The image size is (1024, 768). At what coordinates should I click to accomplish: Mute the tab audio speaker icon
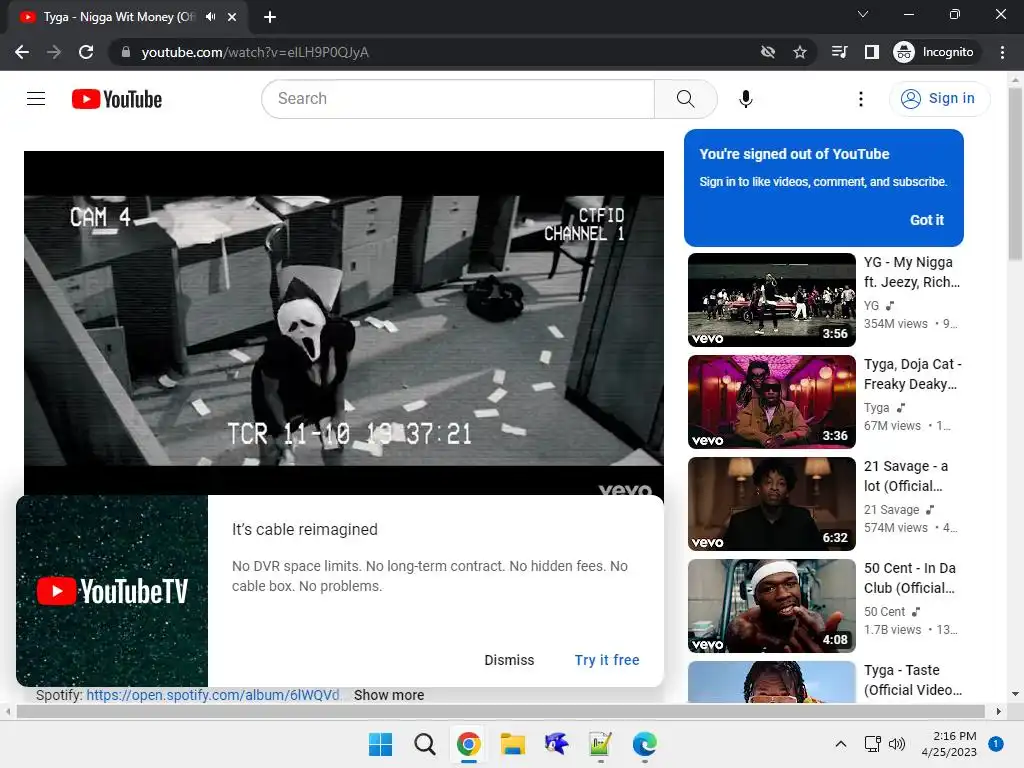210,17
